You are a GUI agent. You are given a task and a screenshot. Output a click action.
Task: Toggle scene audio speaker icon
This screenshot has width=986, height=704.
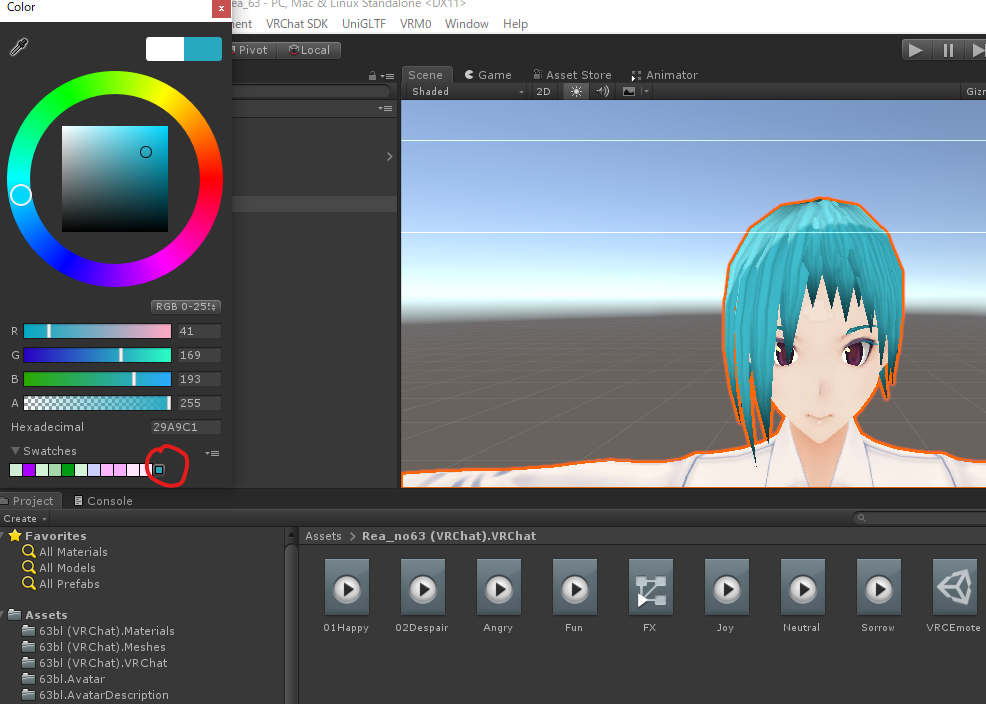(x=602, y=92)
